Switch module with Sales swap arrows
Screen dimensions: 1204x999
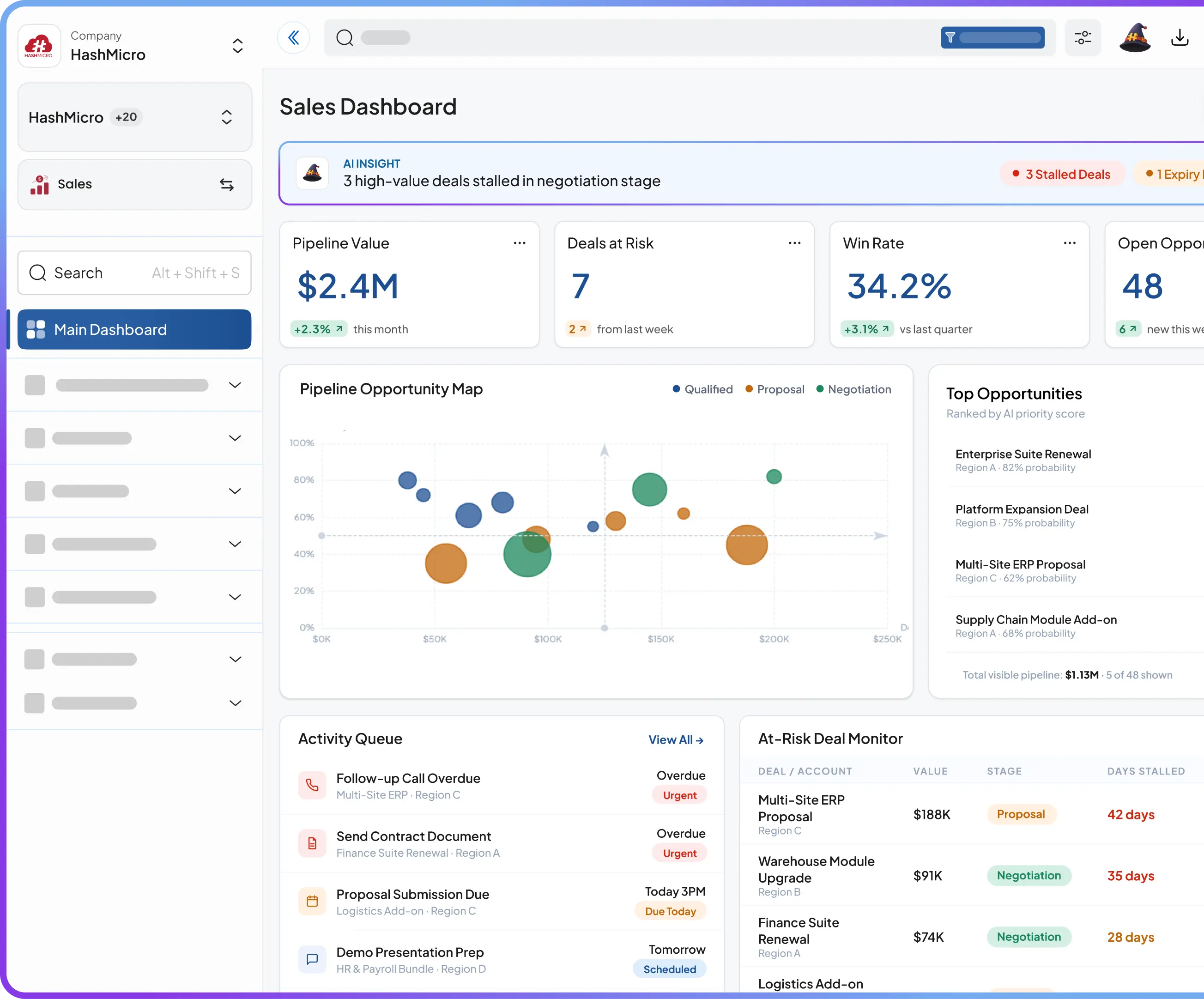coord(226,185)
